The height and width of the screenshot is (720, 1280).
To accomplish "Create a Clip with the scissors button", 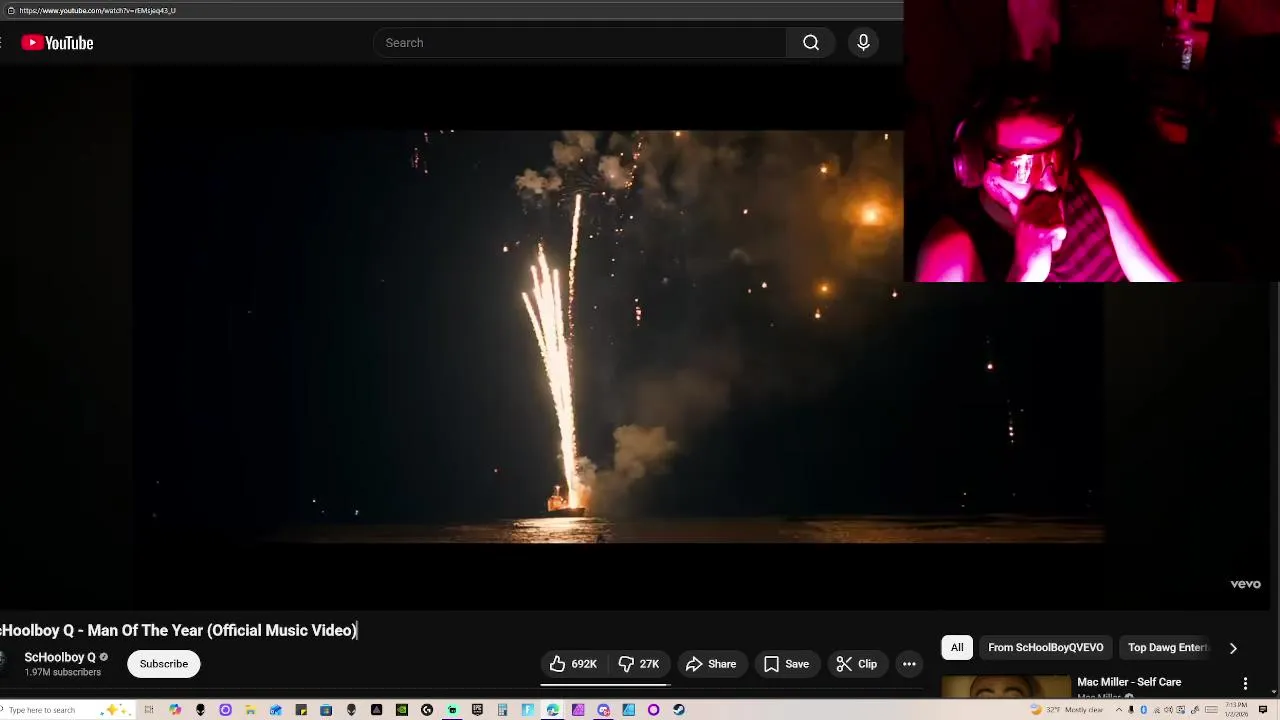I will tap(857, 664).
